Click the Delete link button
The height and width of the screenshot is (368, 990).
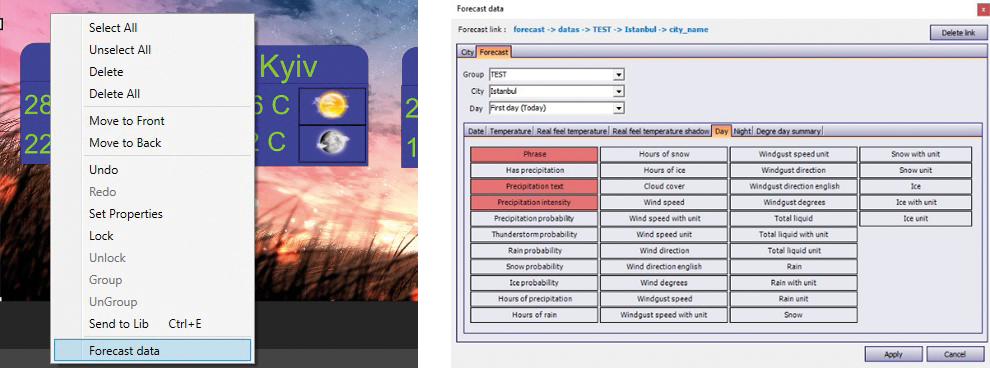[x=958, y=33]
